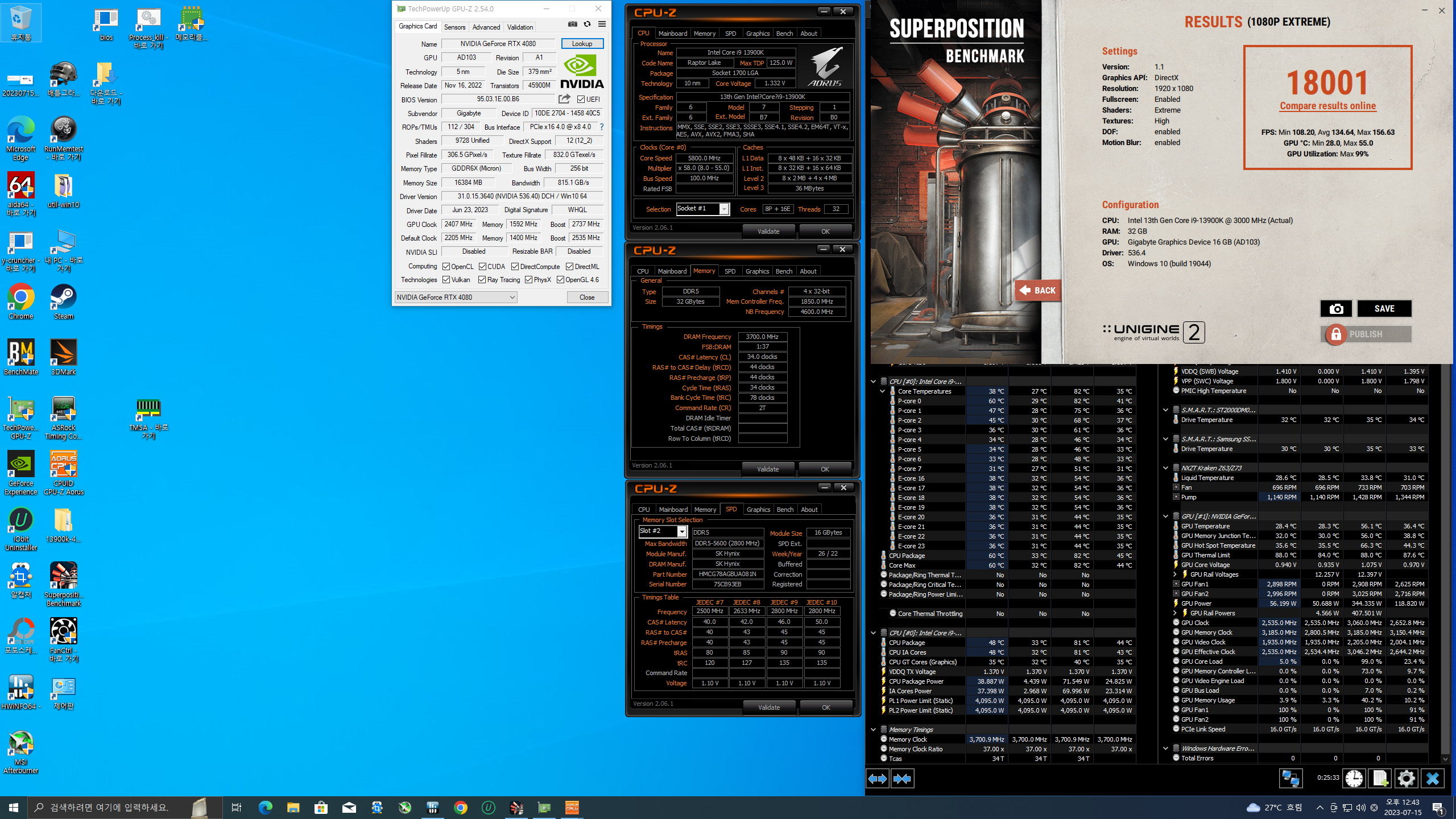
Task: Open aida64 desktop shortcut
Action: 21,194
